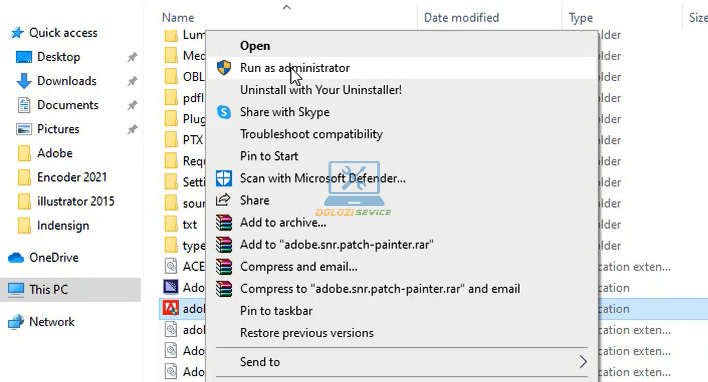Go to Pictures in sidebar
This screenshot has height=382, width=708.
[58, 129]
